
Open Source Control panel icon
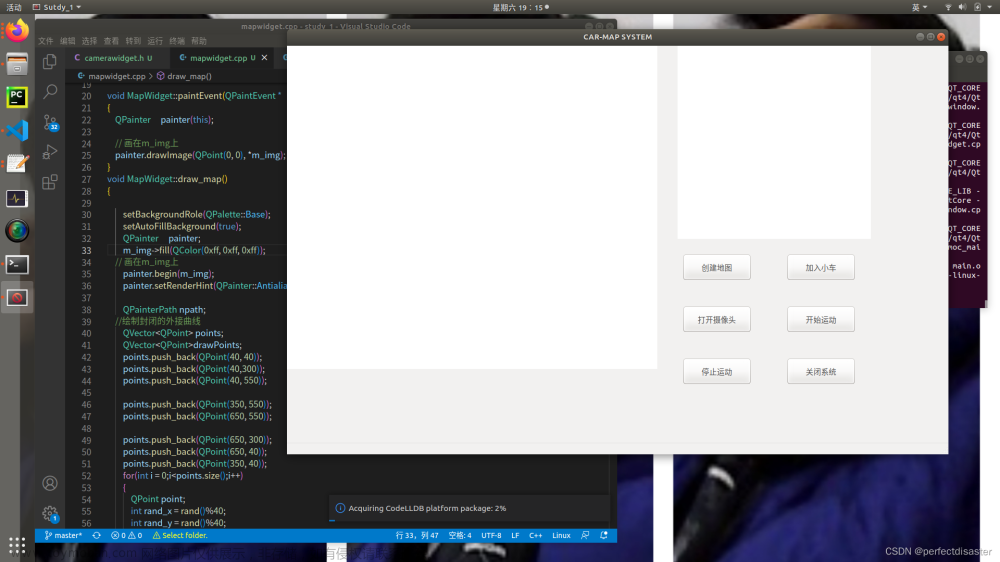50,122
